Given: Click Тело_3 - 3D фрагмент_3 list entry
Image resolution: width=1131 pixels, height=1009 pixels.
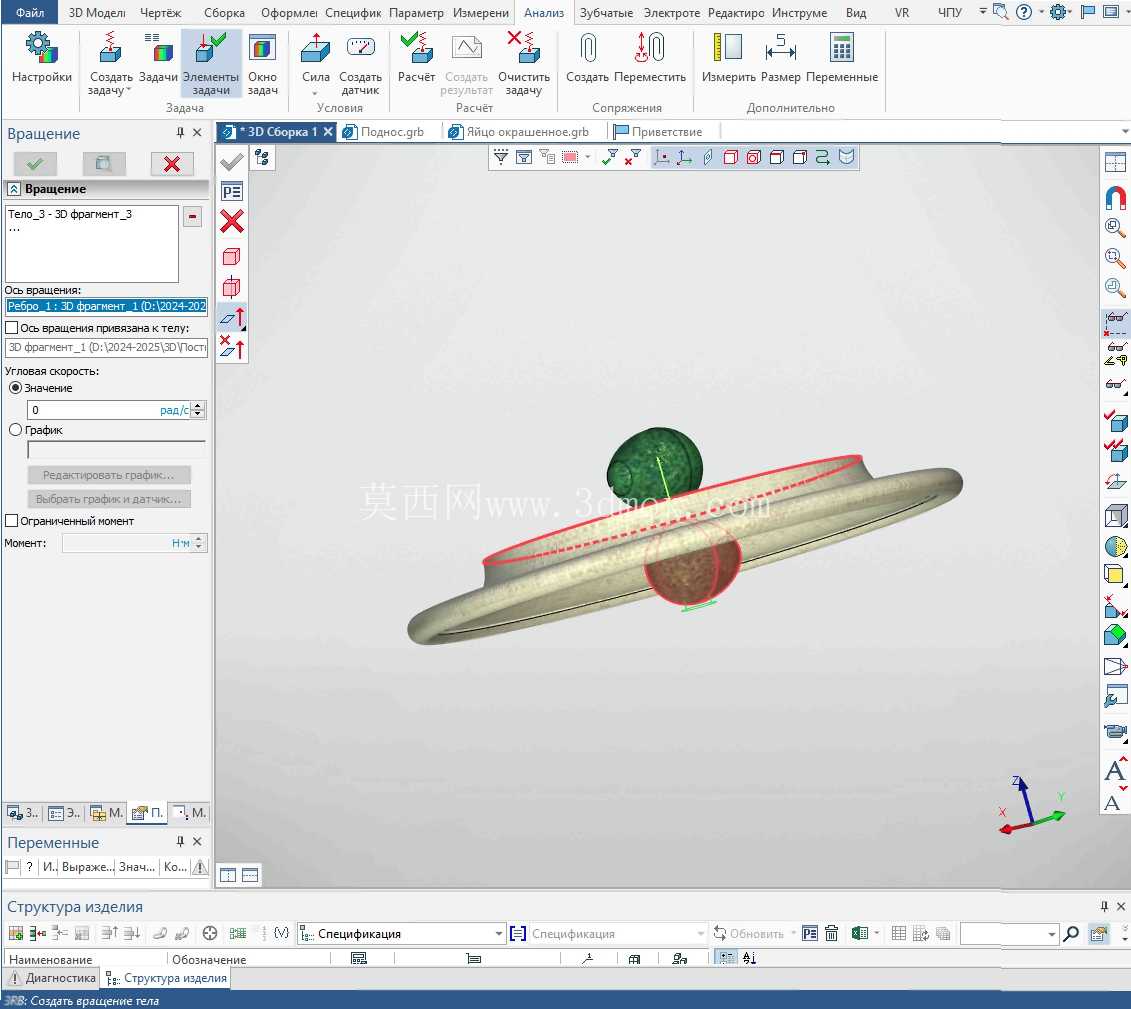Looking at the screenshot, I should click(69, 213).
